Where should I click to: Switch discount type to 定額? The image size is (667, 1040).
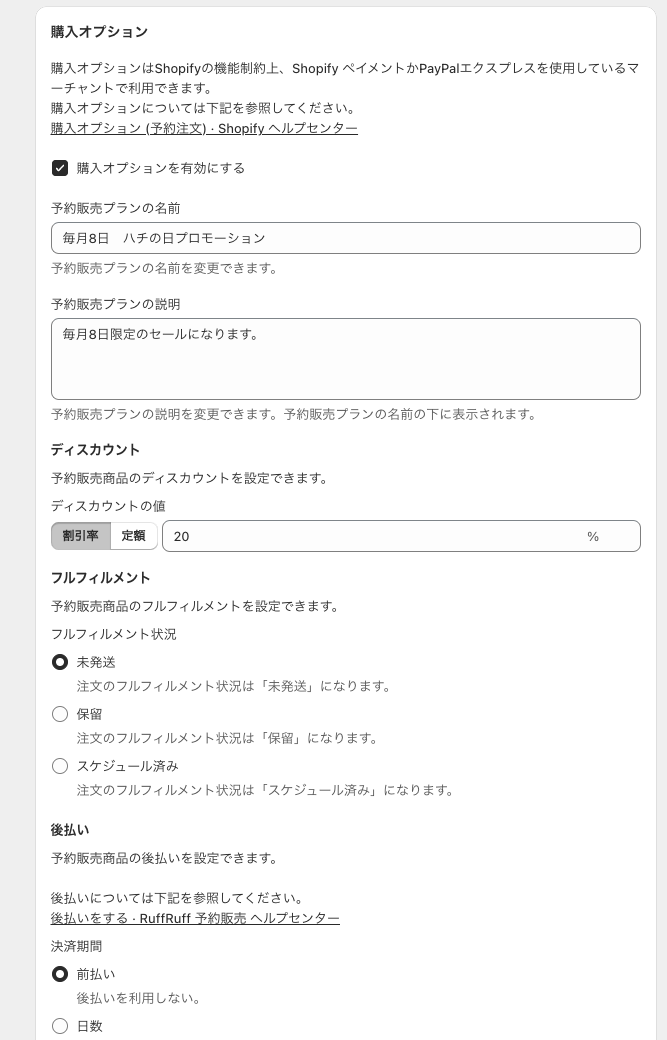click(133, 536)
